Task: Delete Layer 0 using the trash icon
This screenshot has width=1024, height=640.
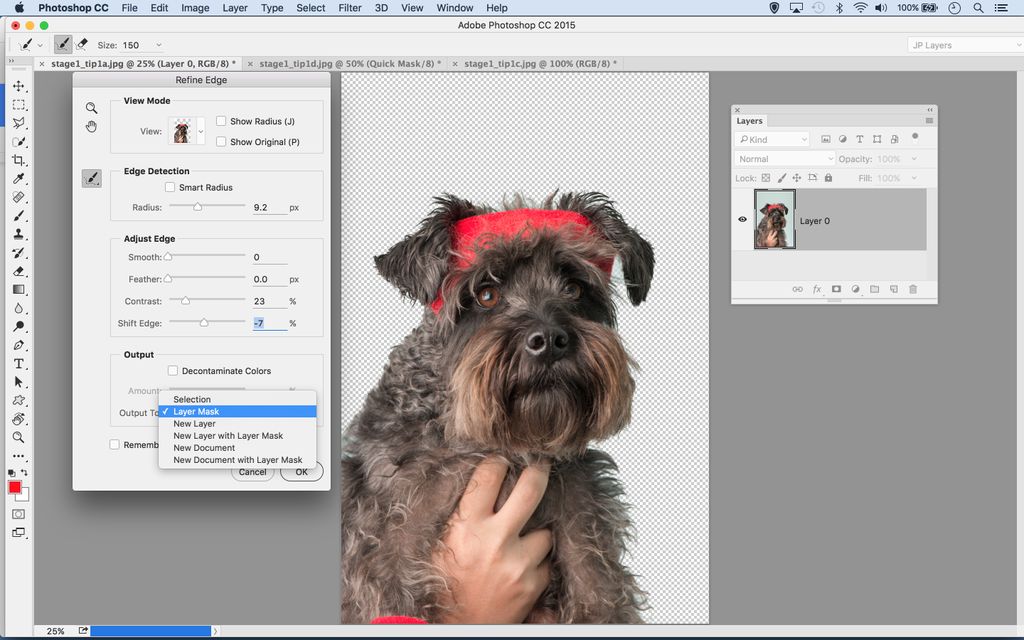Action: [x=912, y=289]
